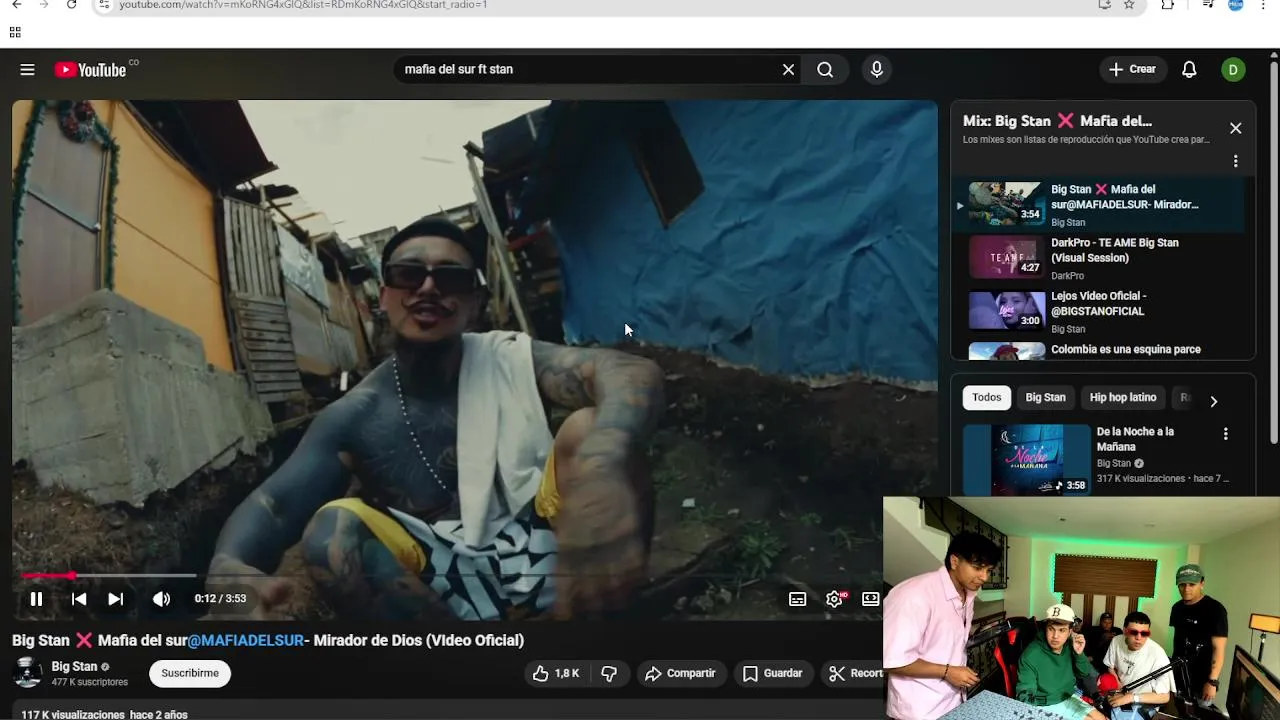1280x720 pixels.
Task: Skip to next video
Action: tap(116, 599)
